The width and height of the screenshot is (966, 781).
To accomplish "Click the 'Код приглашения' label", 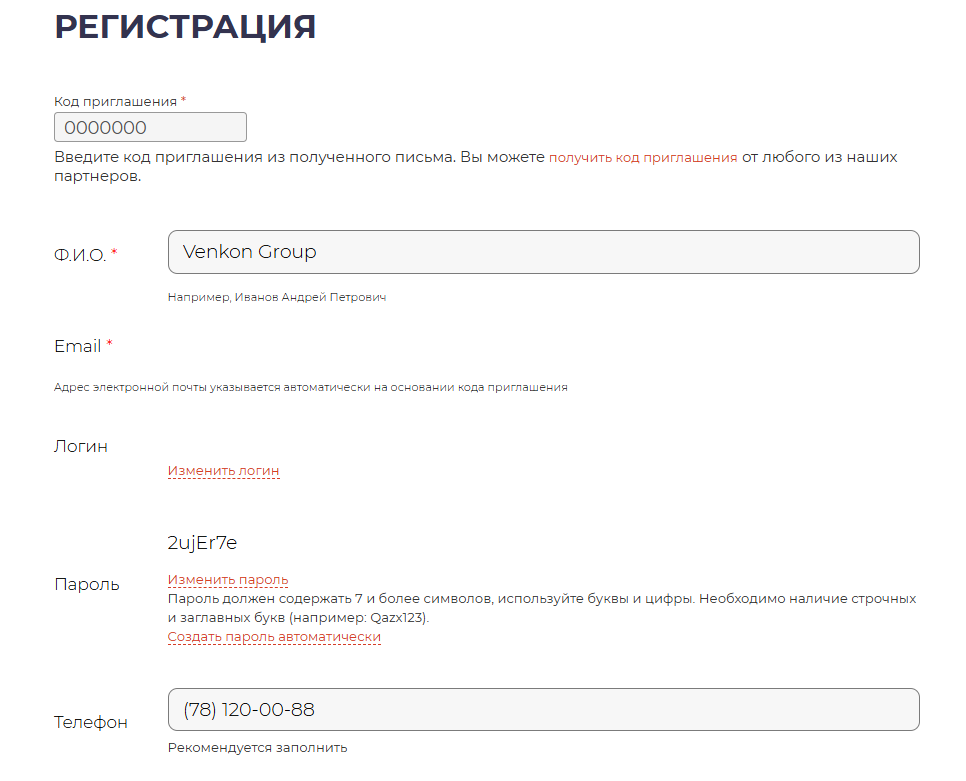I will 115,101.
